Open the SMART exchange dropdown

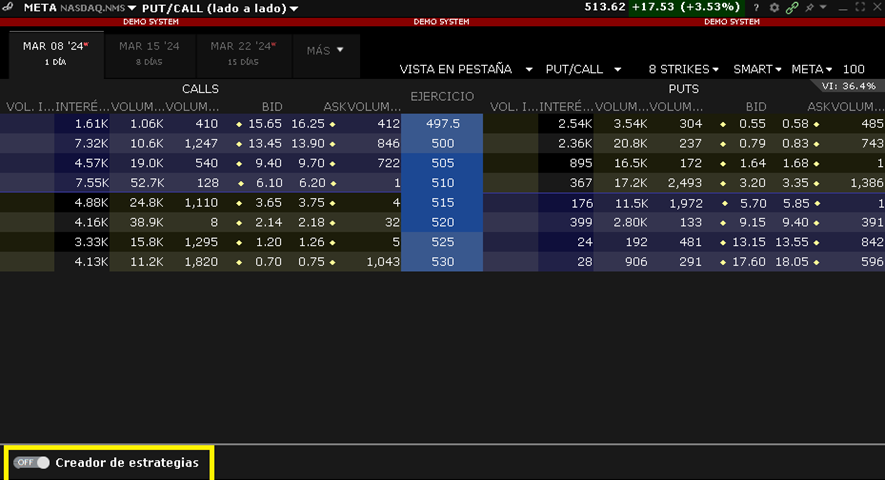pyautogui.click(x=758, y=69)
